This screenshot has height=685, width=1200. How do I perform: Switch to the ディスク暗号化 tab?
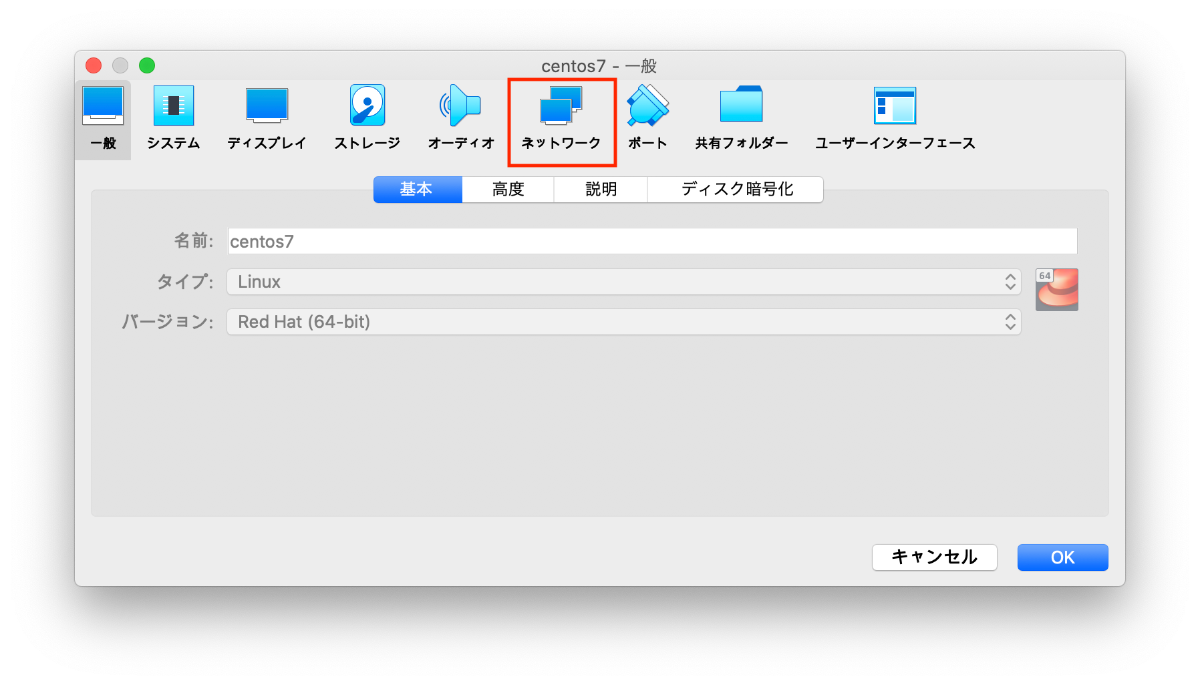point(736,189)
